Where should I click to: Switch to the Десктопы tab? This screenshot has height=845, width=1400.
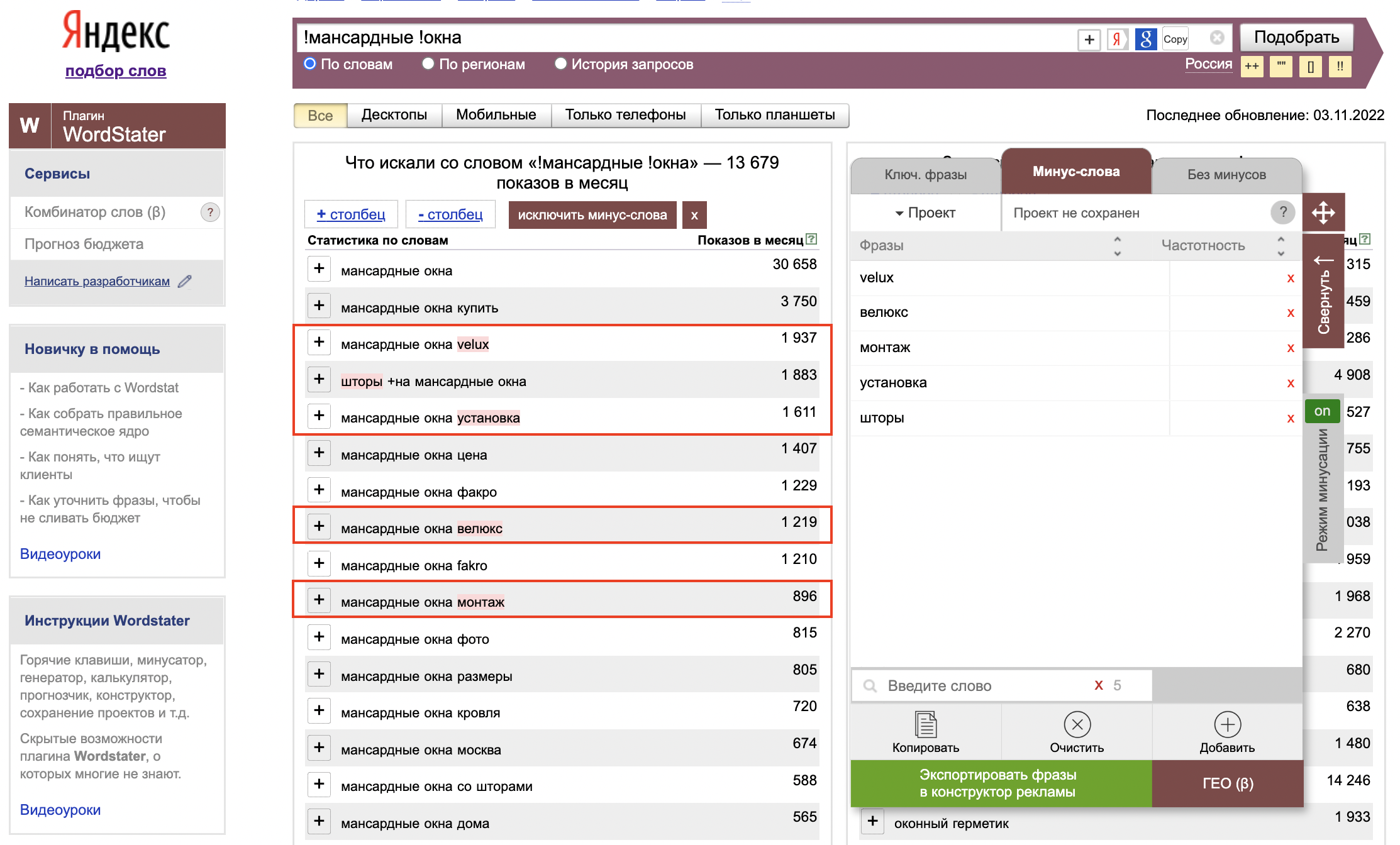click(x=394, y=115)
